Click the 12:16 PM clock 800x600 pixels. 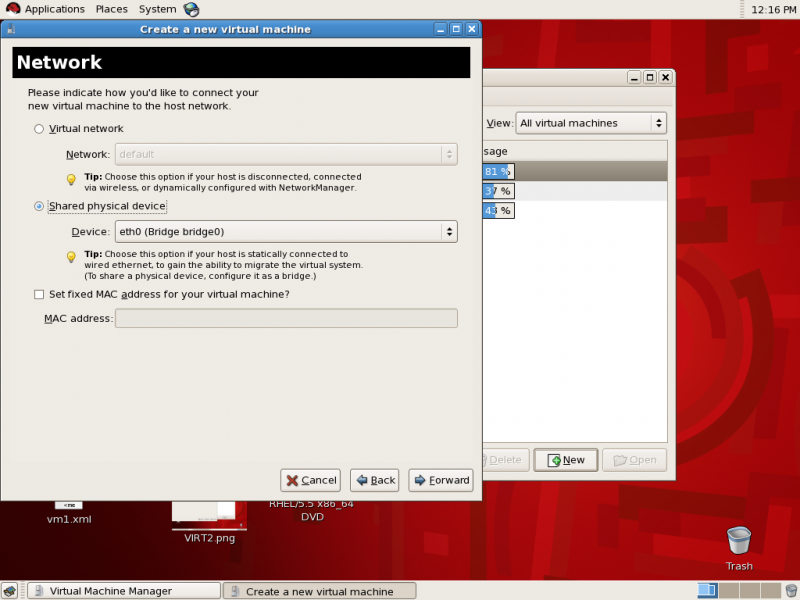click(773, 9)
